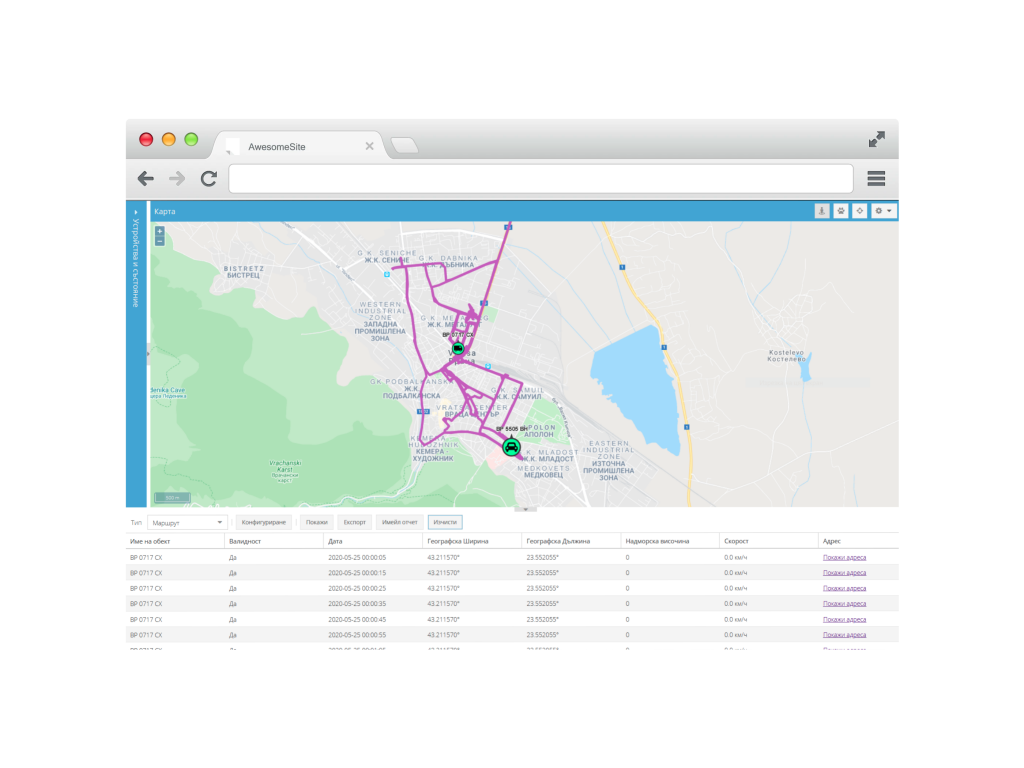Click the paw print toolbar icon
Image resolution: width=1024 pixels, height=768 pixels.
point(840,211)
